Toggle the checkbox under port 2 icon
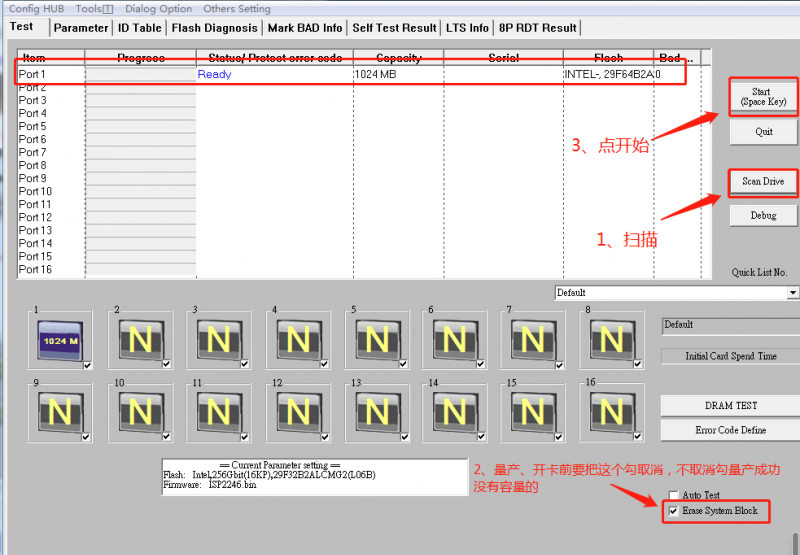This screenshot has width=800, height=555. click(x=166, y=364)
